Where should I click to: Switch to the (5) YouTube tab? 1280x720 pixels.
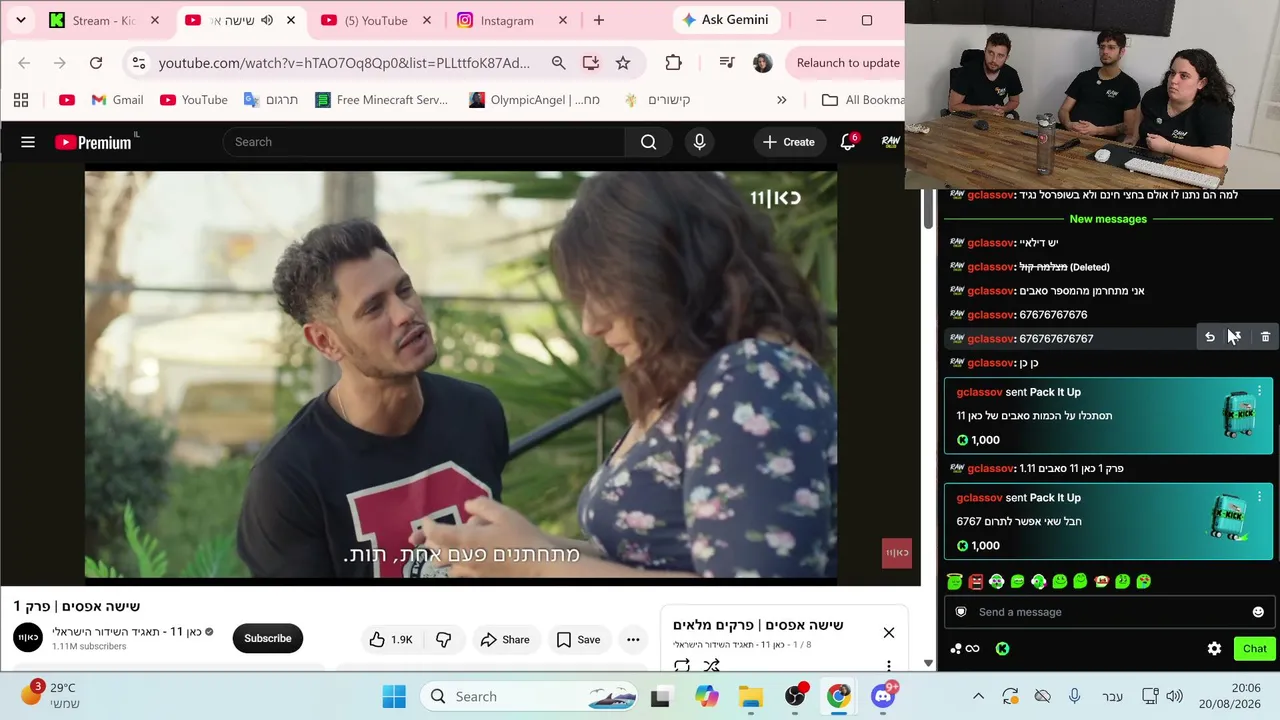click(x=375, y=20)
